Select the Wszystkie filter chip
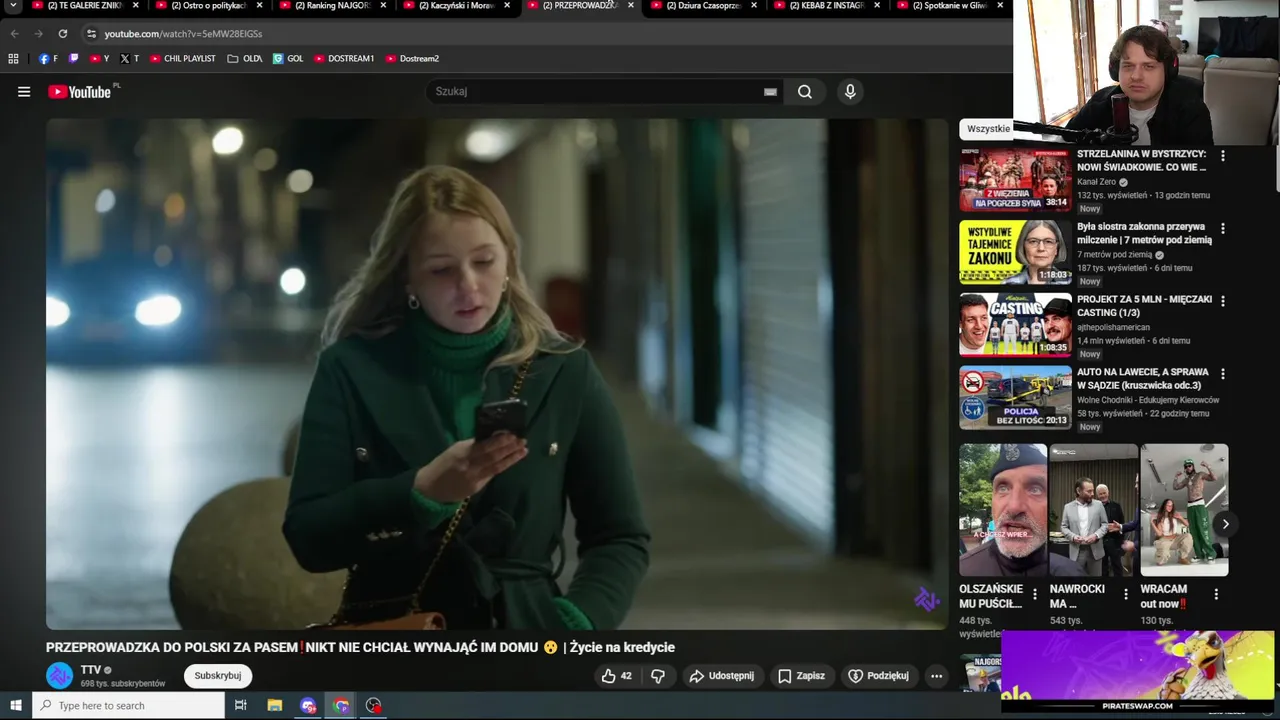Image resolution: width=1280 pixels, height=720 pixels. coord(987,129)
